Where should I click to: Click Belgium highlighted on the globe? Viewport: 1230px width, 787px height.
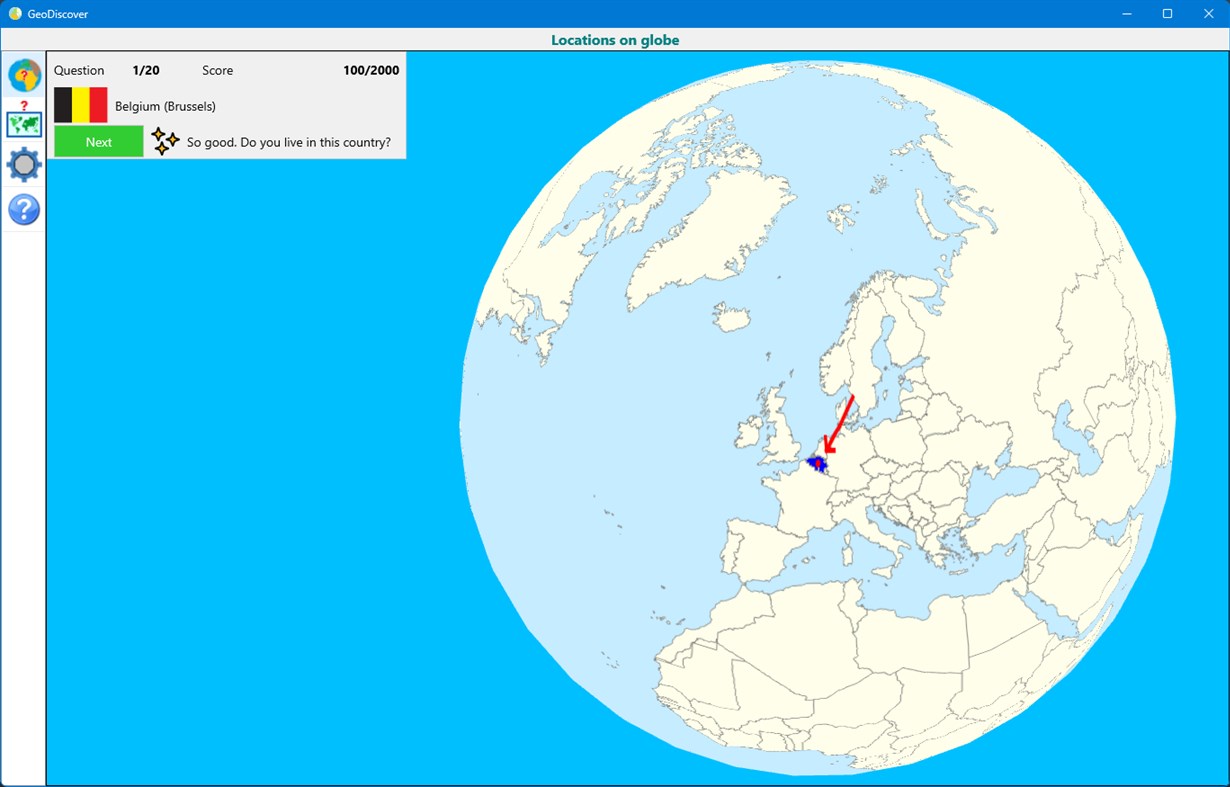tap(818, 463)
